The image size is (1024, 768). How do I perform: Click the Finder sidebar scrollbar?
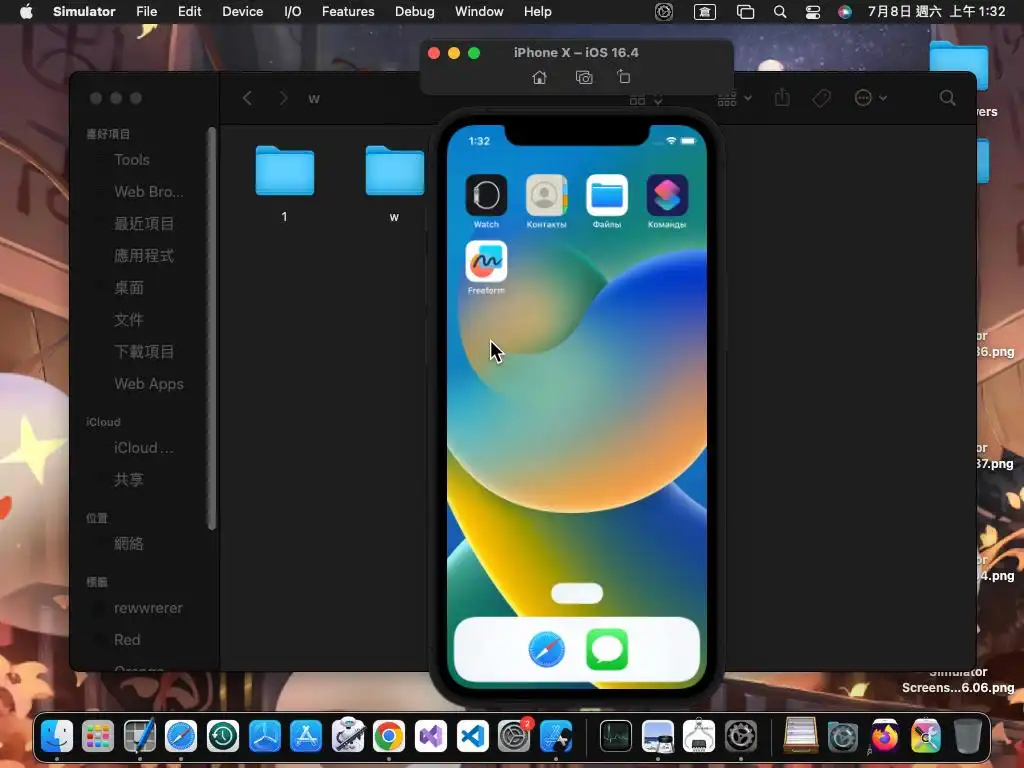[211, 328]
